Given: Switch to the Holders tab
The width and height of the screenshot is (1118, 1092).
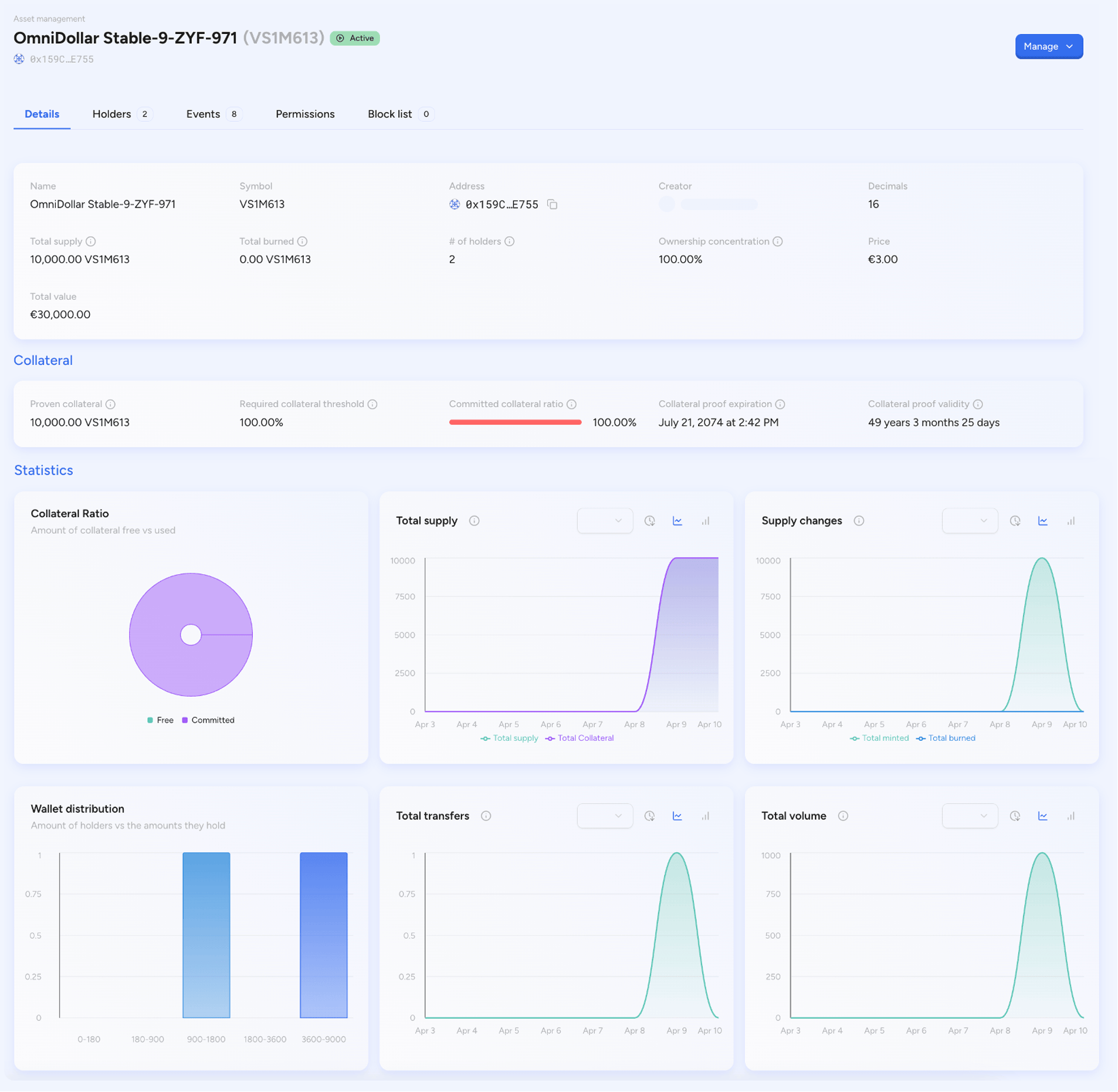Looking at the screenshot, I should click(111, 114).
